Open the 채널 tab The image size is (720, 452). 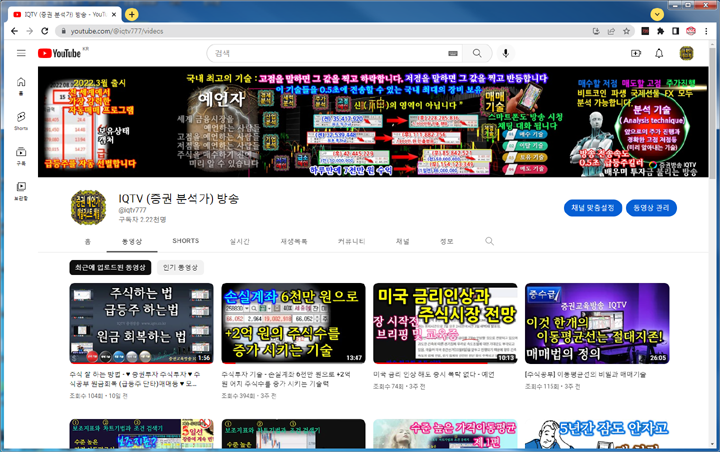[x=403, y=242]
